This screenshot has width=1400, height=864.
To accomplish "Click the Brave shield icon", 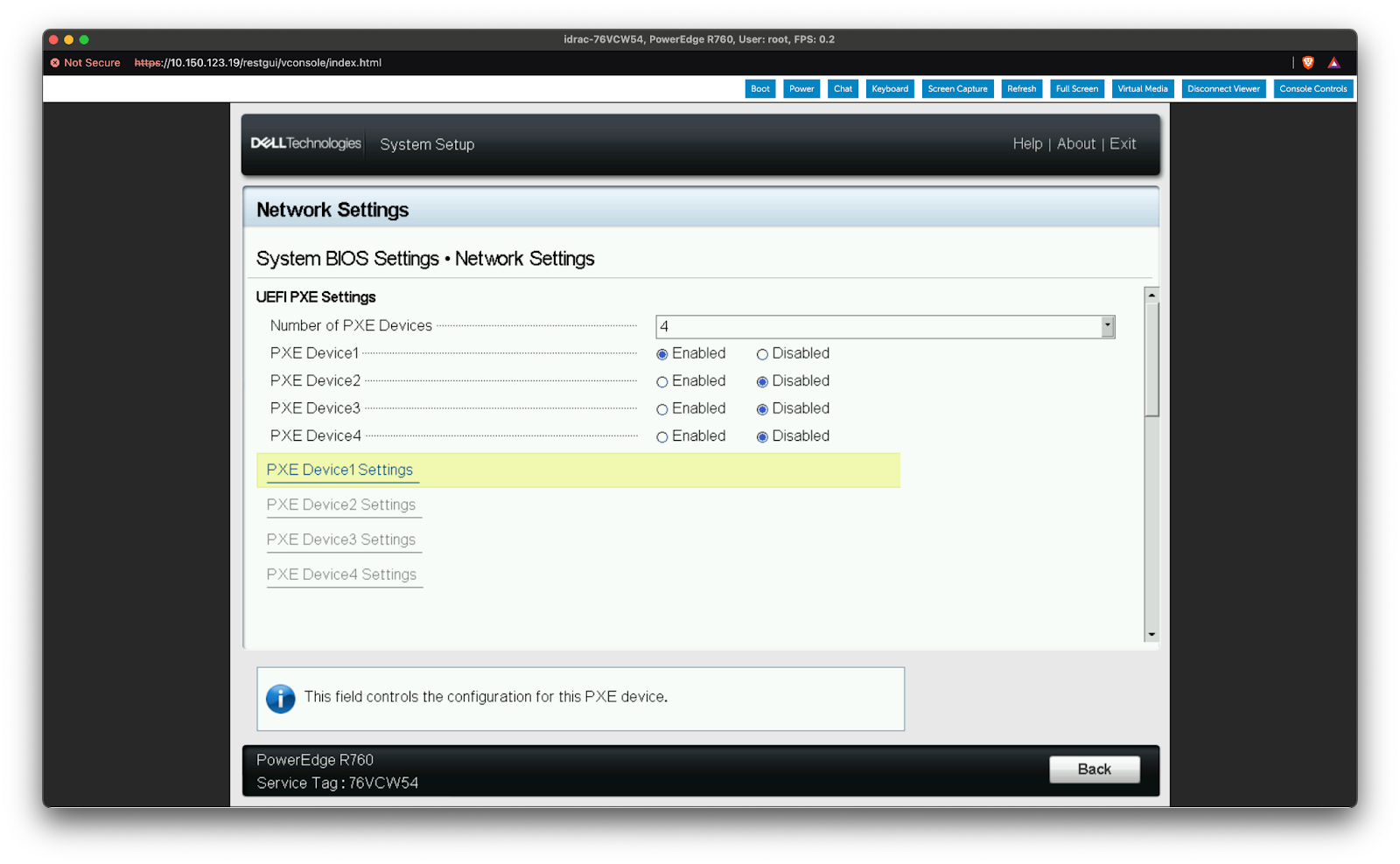I will 1308,63.
